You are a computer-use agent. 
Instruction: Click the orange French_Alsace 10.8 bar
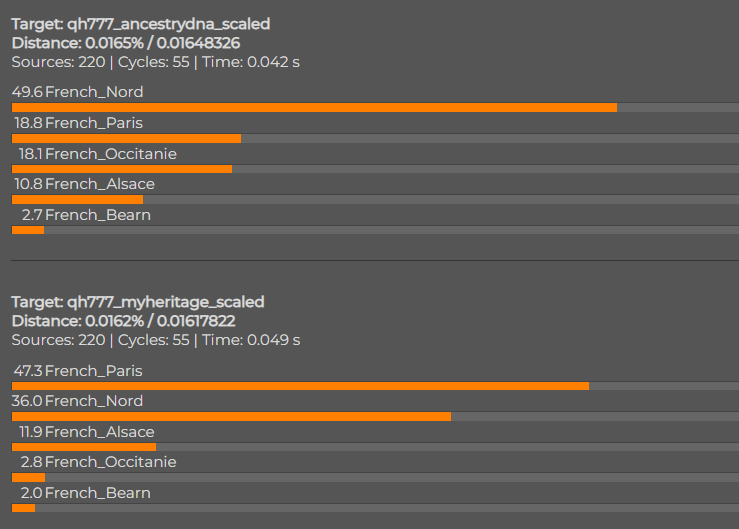[x=77, y=199]
